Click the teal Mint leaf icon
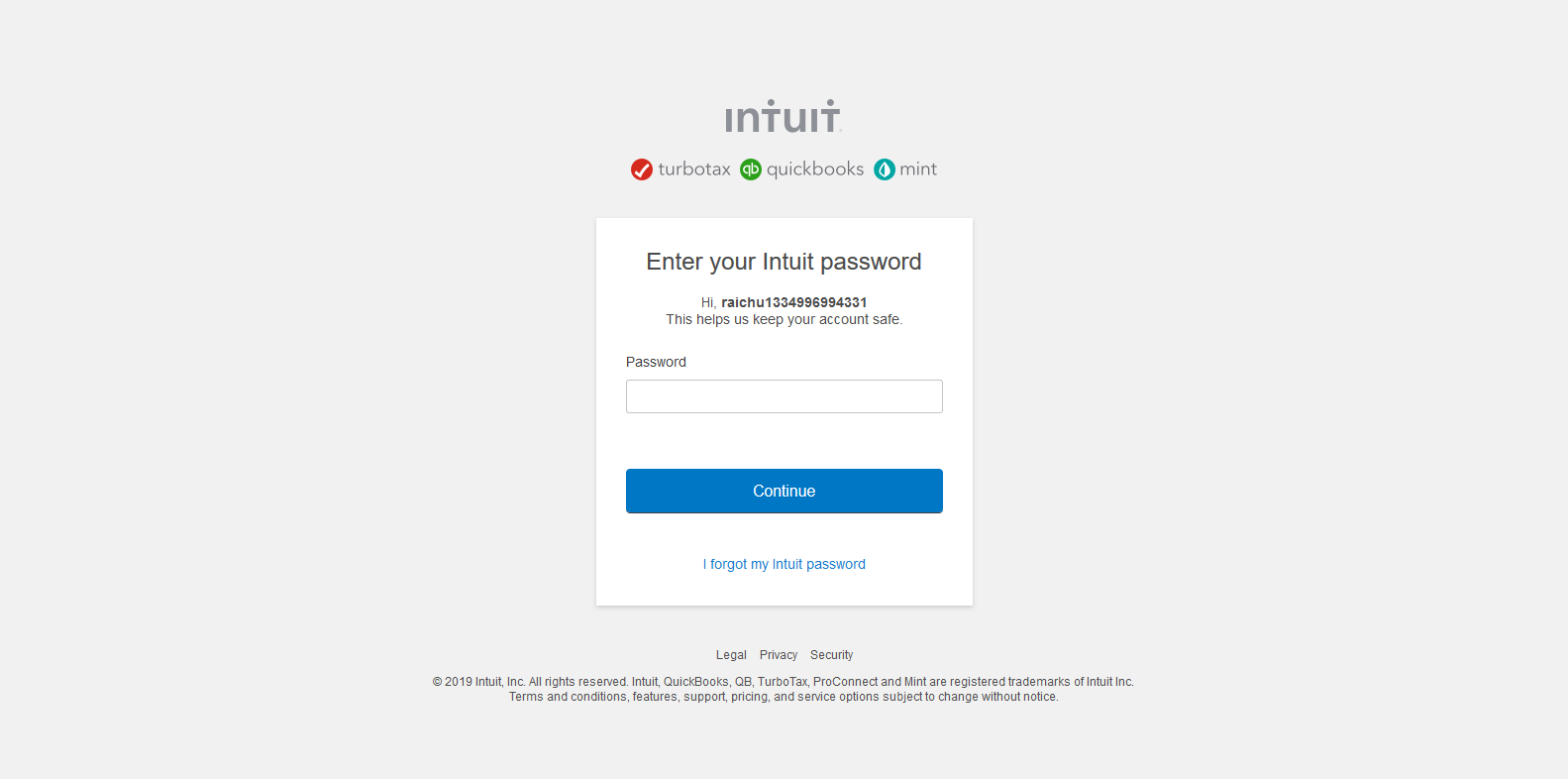 (x=885, y=169)
